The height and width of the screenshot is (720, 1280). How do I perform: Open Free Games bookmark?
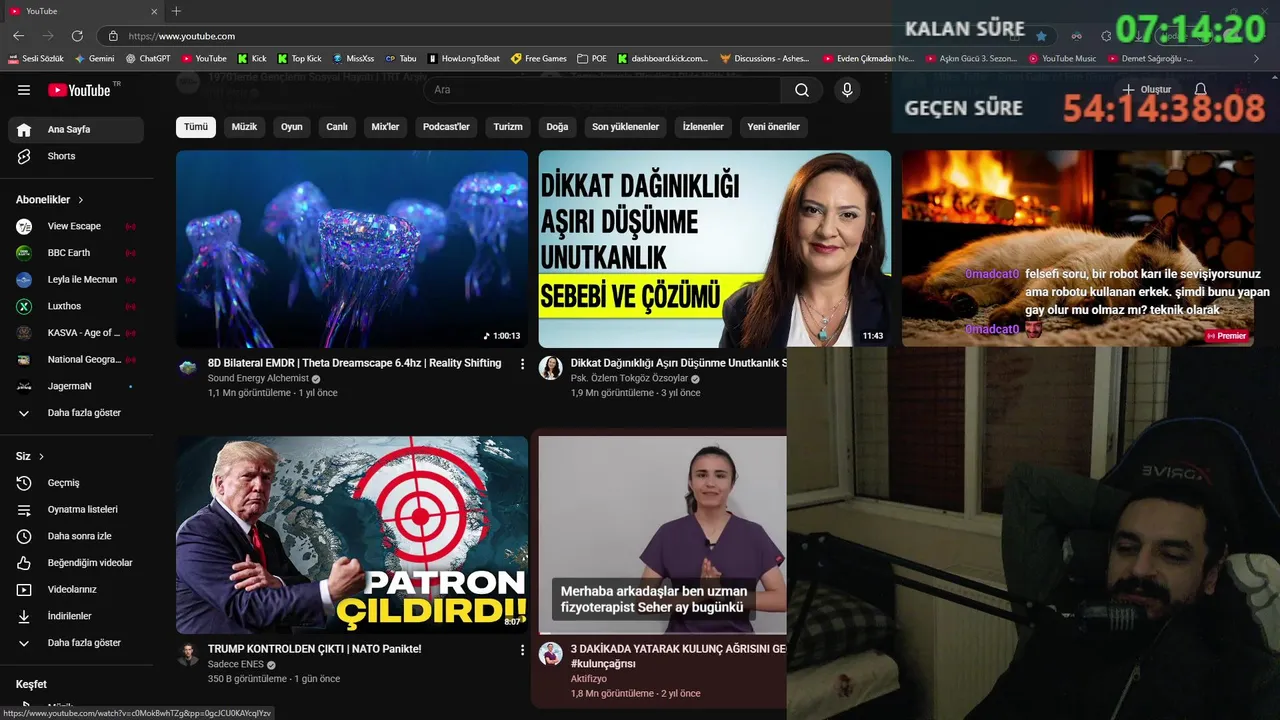point(538,59)
